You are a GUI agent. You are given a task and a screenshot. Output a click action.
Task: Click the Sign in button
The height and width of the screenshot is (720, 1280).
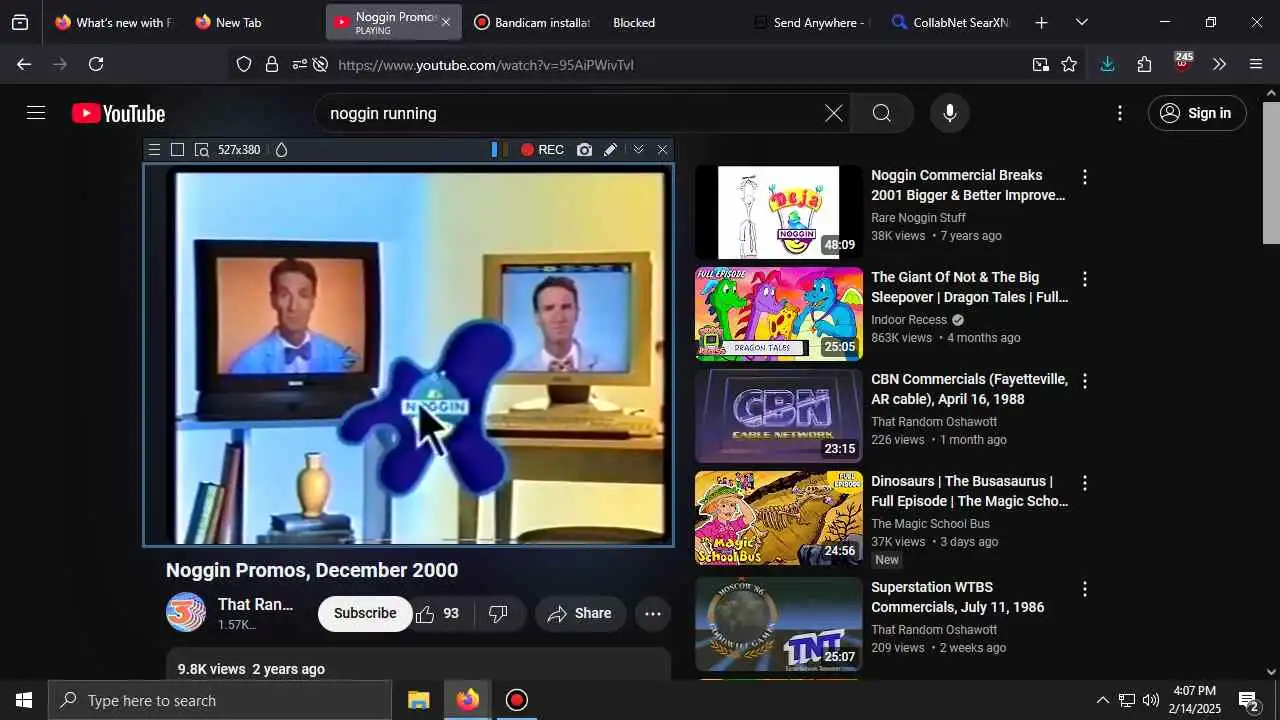click(1197, 113)
